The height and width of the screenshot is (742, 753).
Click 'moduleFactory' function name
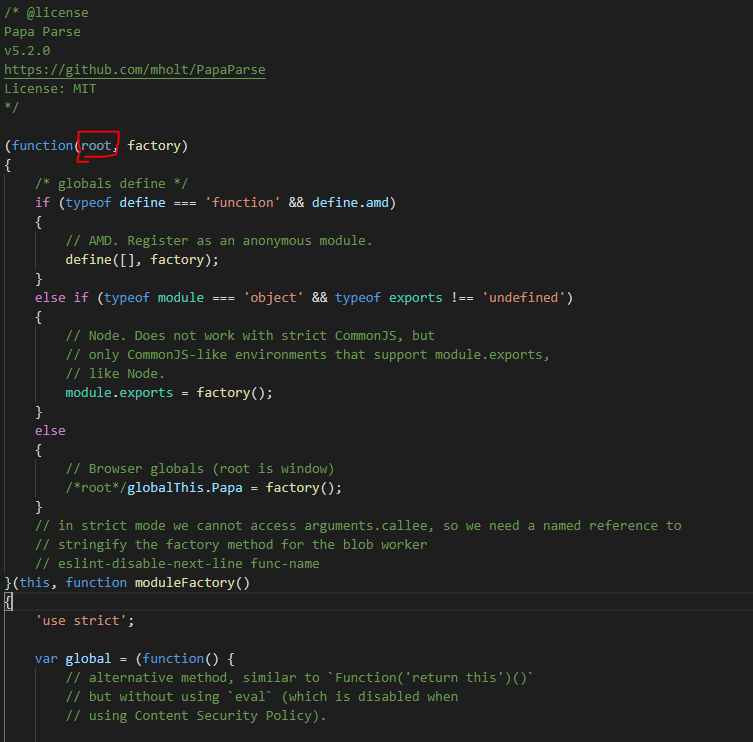pos(184,583)
